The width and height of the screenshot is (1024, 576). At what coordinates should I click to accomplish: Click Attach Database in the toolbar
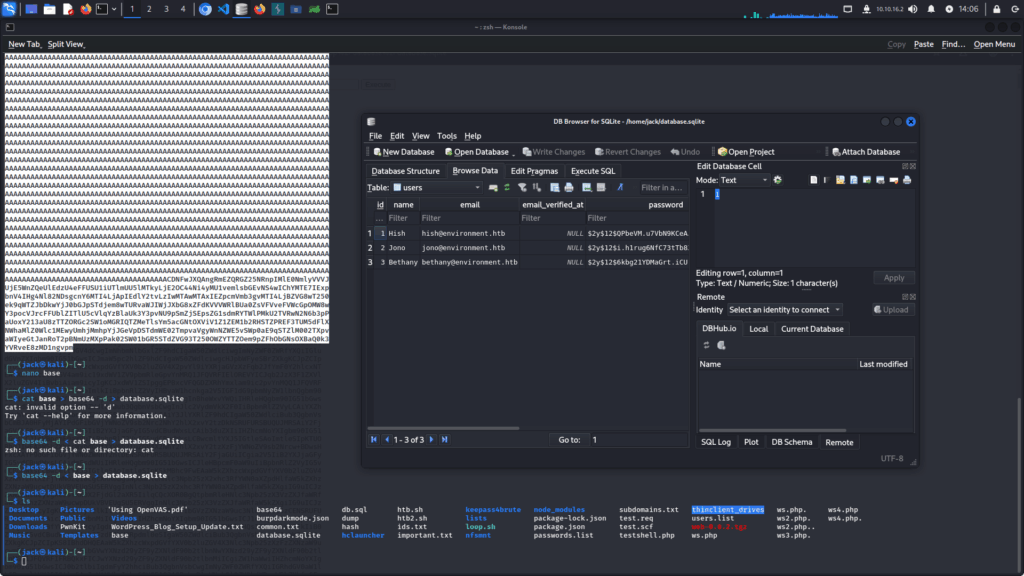tap(866, 152)
